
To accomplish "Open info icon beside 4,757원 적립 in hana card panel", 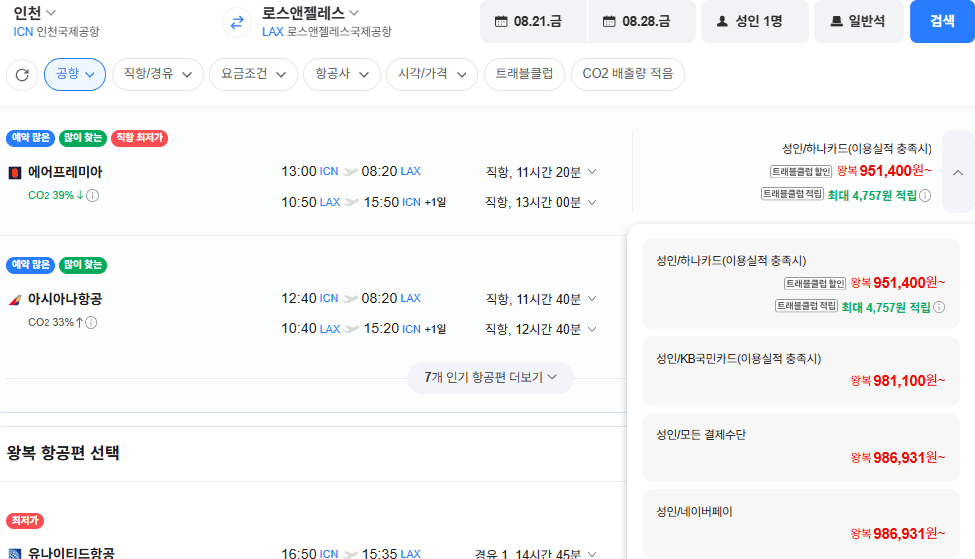I will tap(939, 307).
